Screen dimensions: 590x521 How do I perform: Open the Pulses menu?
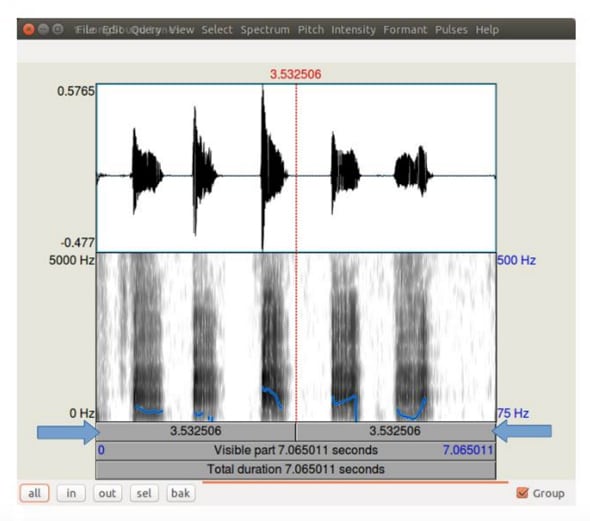451,30
